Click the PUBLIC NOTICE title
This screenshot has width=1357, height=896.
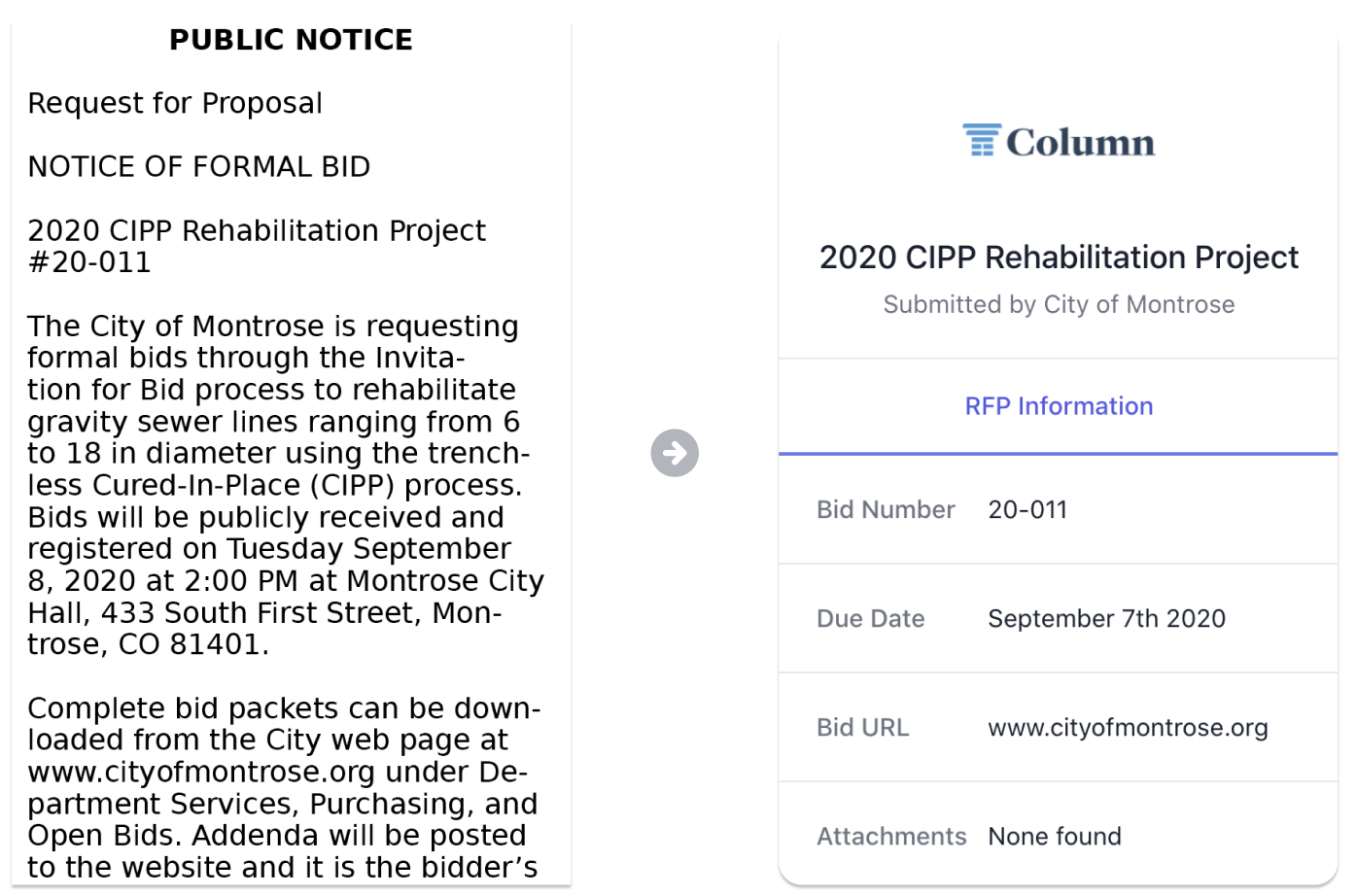tap(291, 40)
